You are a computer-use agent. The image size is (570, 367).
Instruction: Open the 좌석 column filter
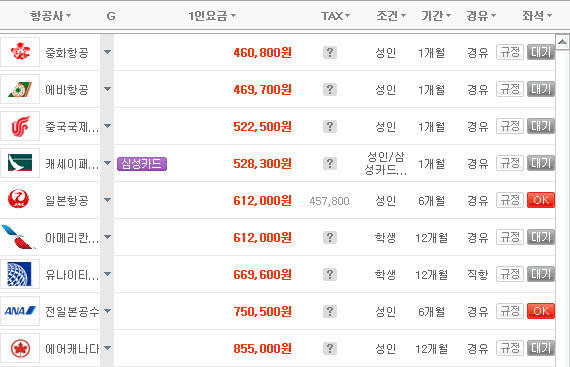click(x=537, y=16)
